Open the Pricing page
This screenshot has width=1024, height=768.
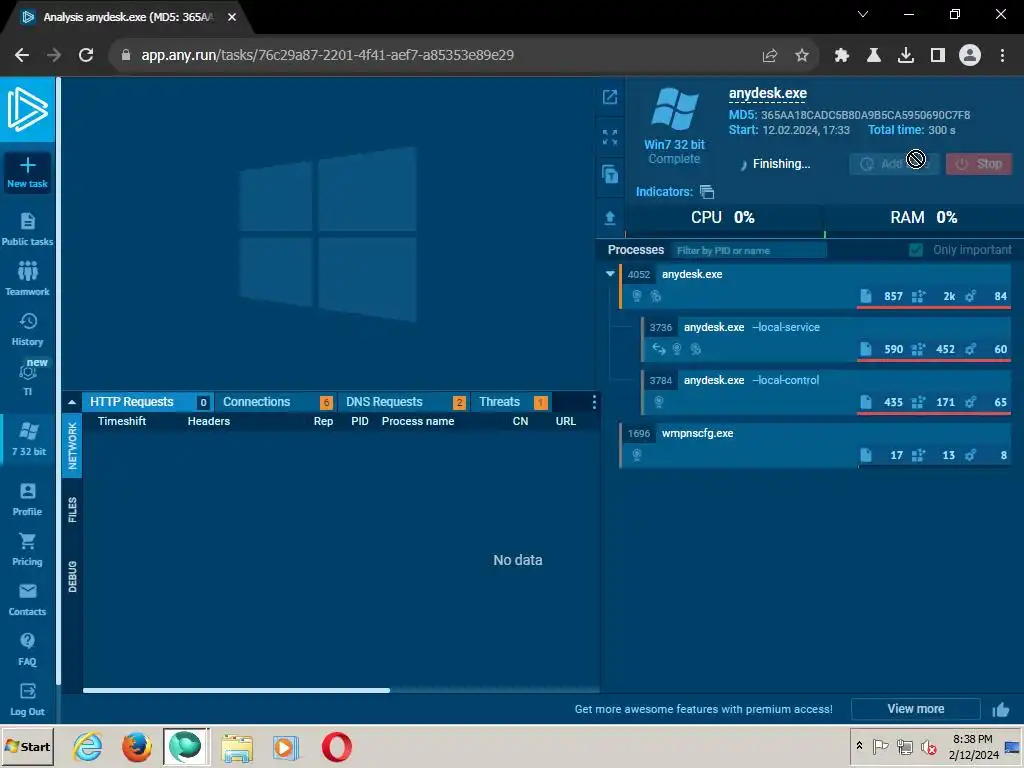(x=27, y=549)
